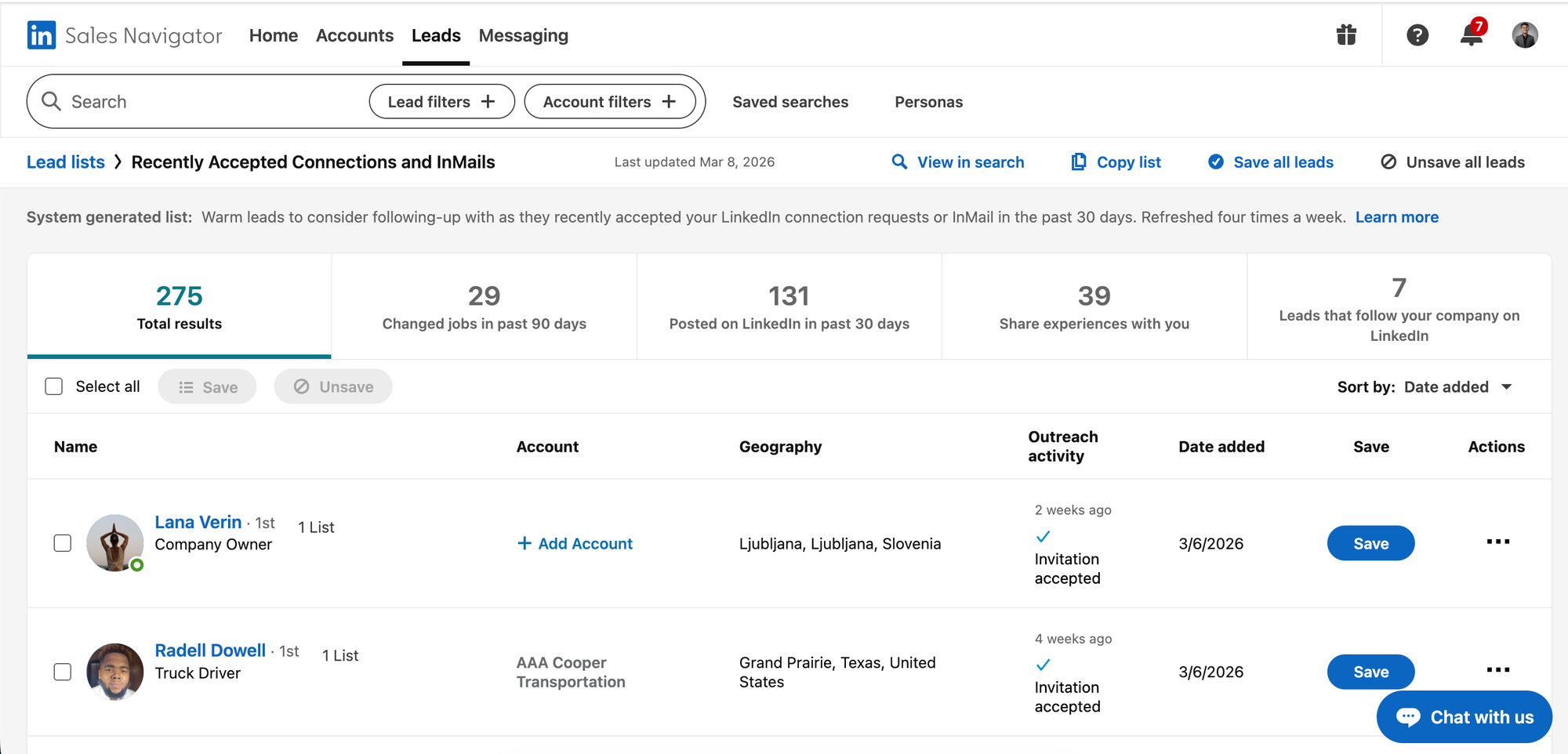Expand the Account filters button
The width and height of the screenshot is (1568, 754).
(609, 102)
